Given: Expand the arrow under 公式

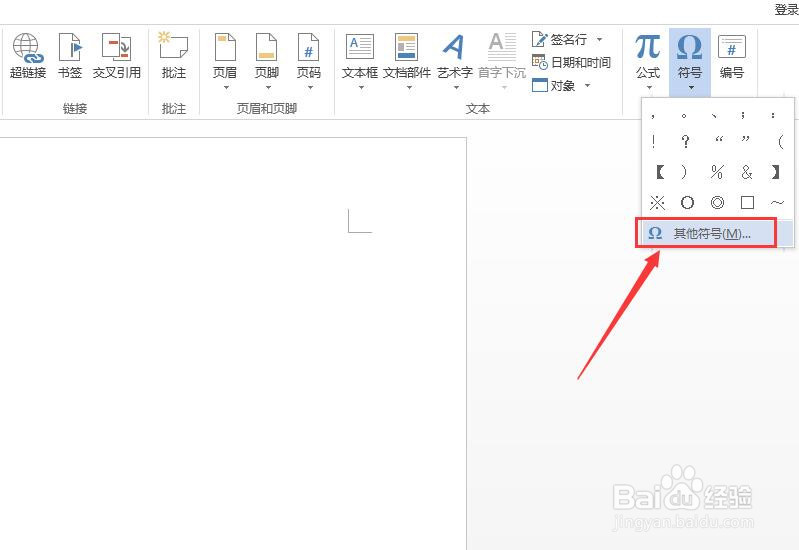Looking at the screenshot, I should [x=649, y=88].
